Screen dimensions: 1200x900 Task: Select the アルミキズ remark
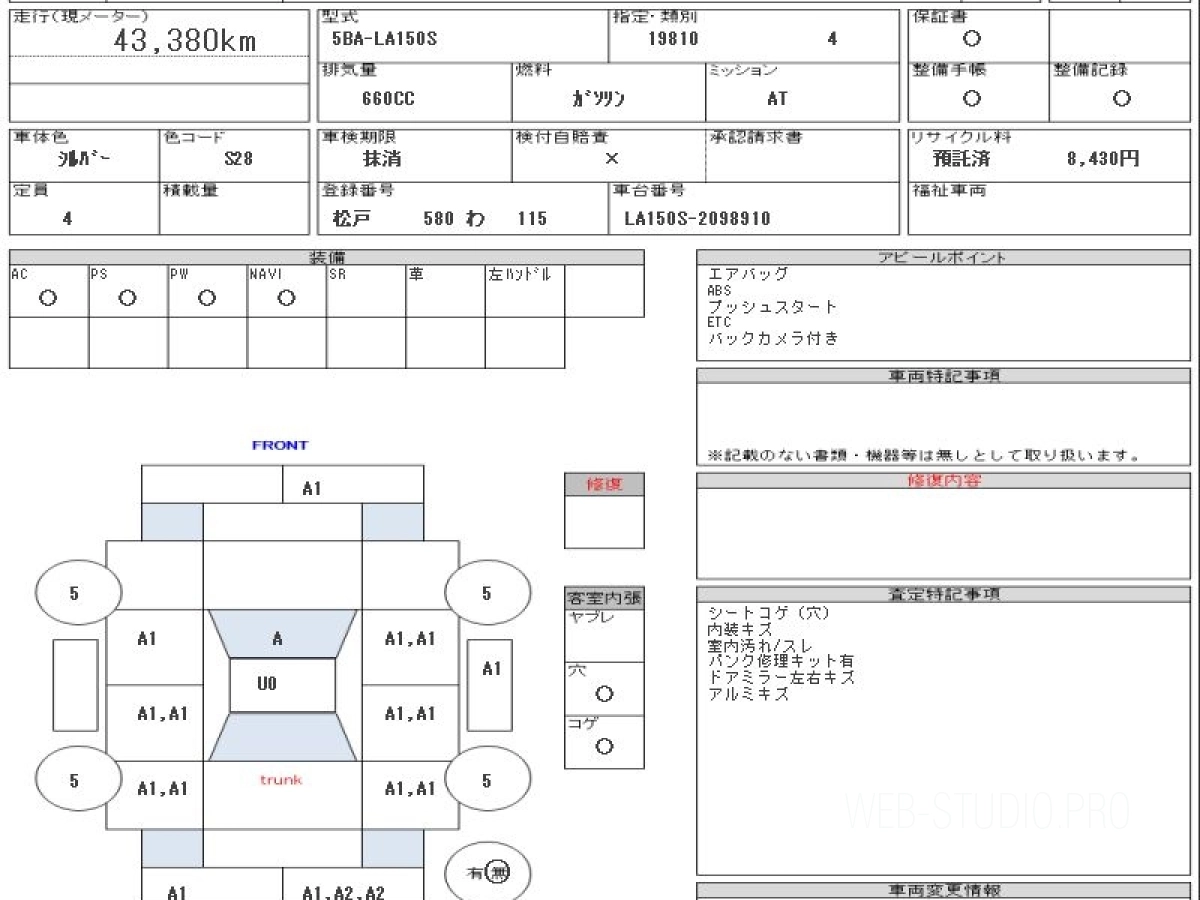(x=748, y=694)
